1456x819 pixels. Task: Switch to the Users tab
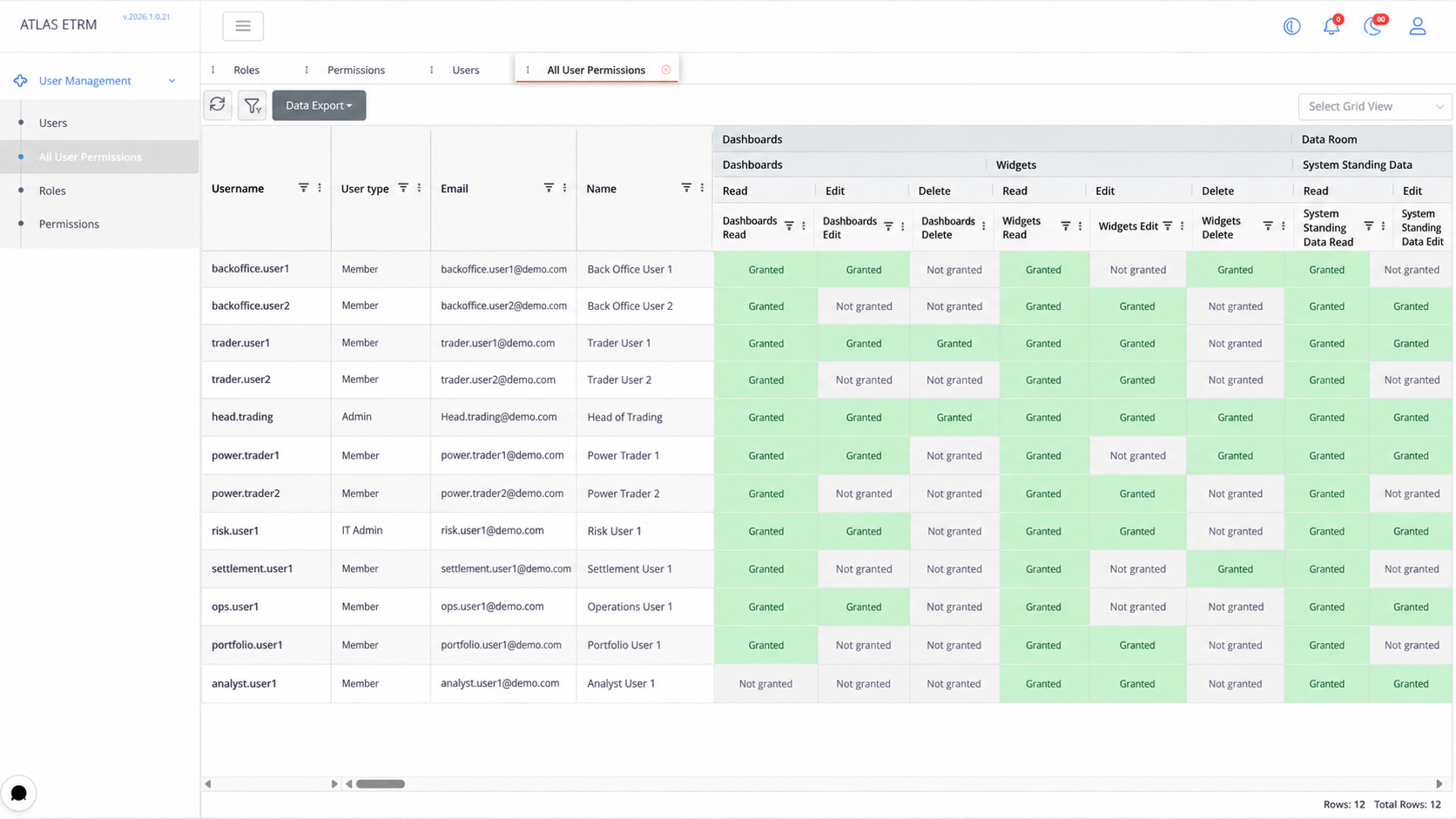(x=466, y=70)
